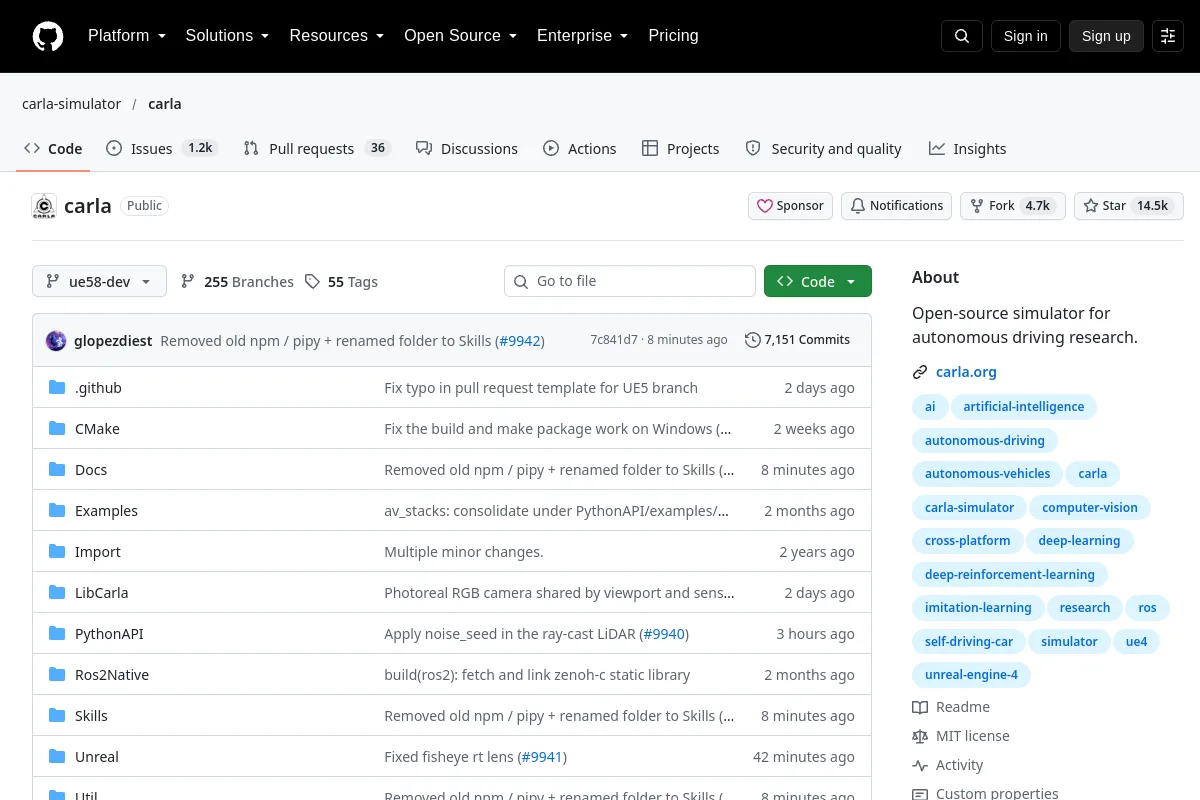Image resolution: width=1200 pixels, height=800 pixels.
Task: Expand the Open Source menu
Action: pyautogui.click(x=460, y=36)
